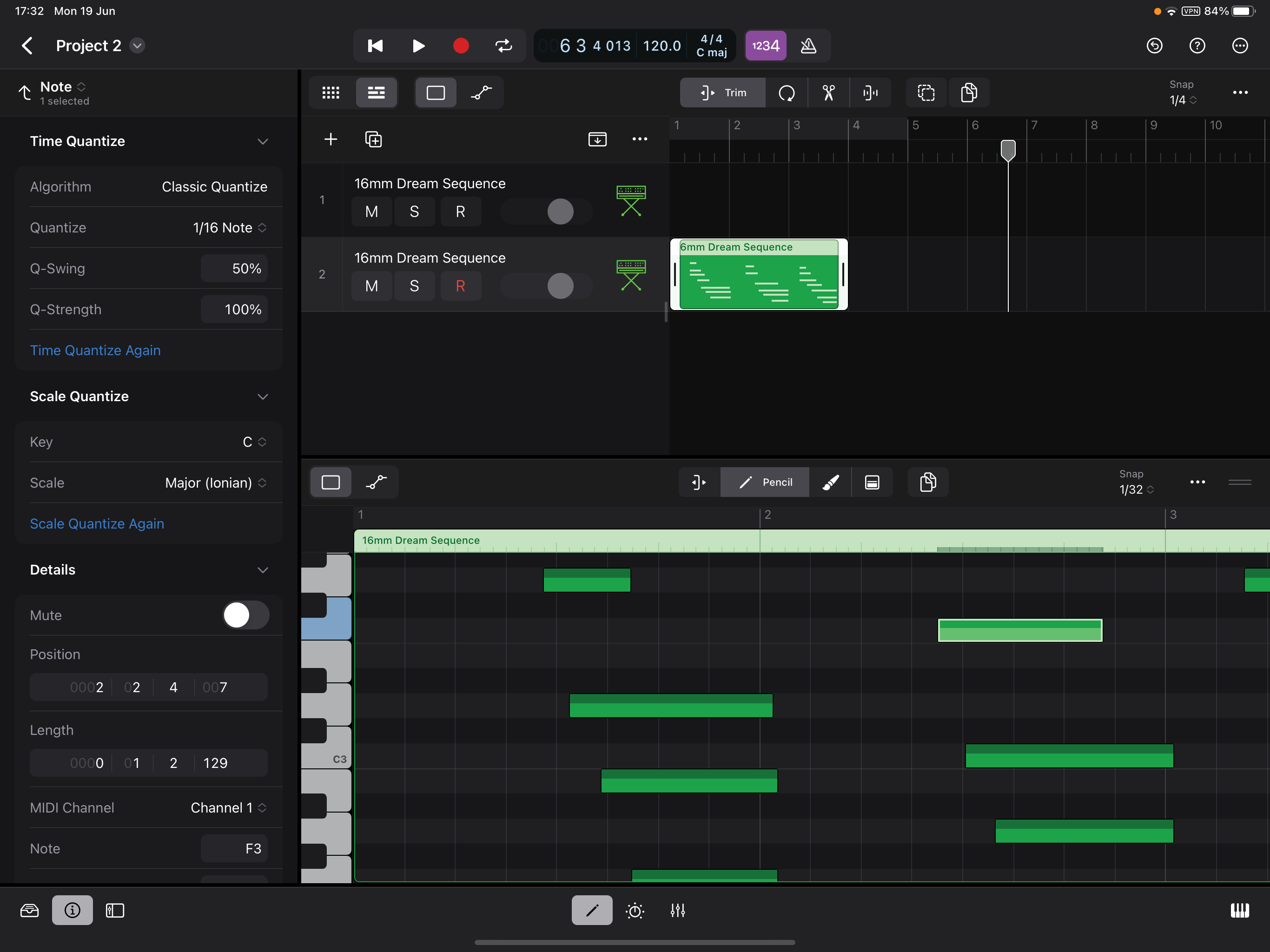Solo track 1 with S button

pos(414,212)
